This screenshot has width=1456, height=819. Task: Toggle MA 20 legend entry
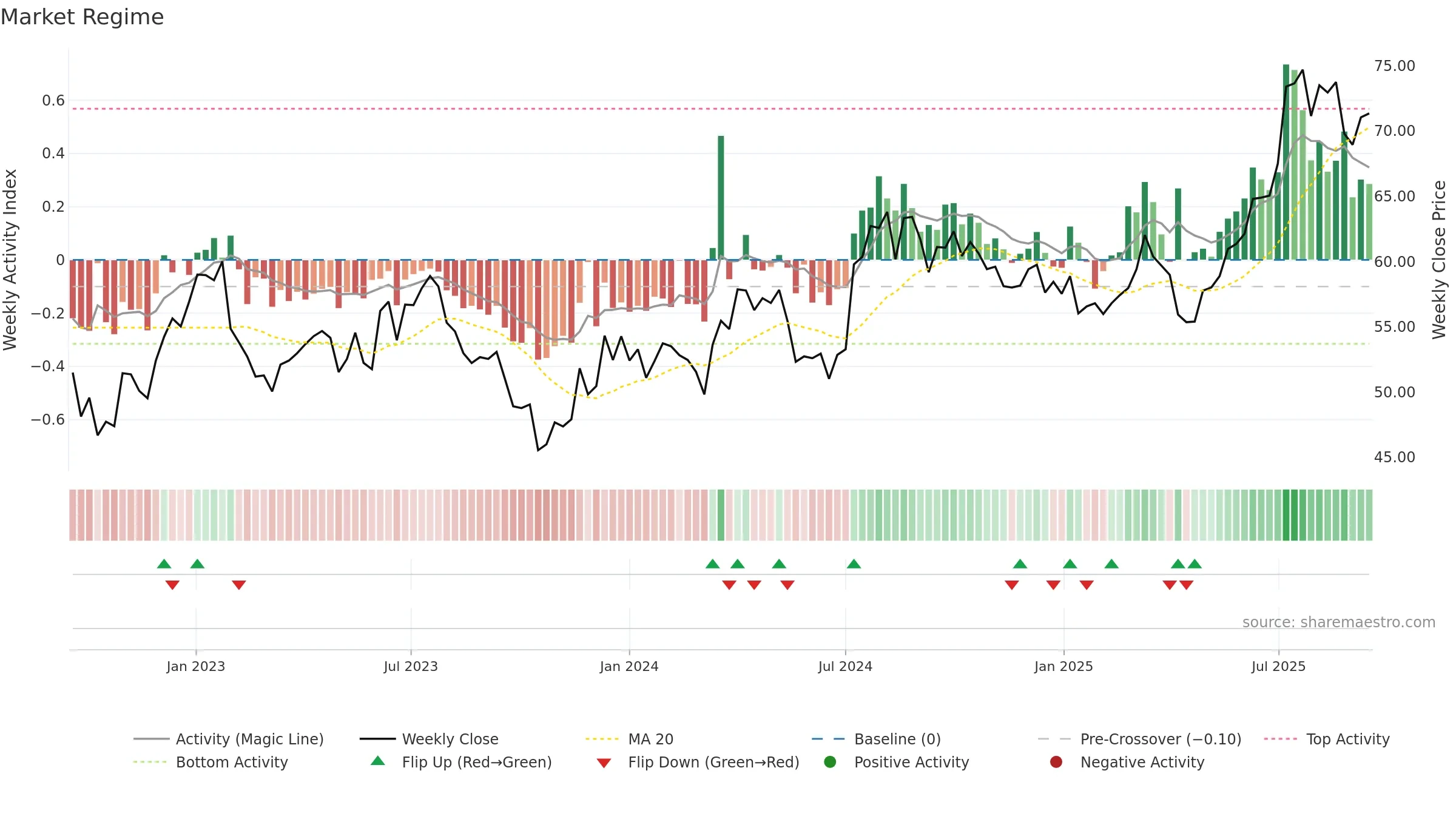(x=629, y=739)
